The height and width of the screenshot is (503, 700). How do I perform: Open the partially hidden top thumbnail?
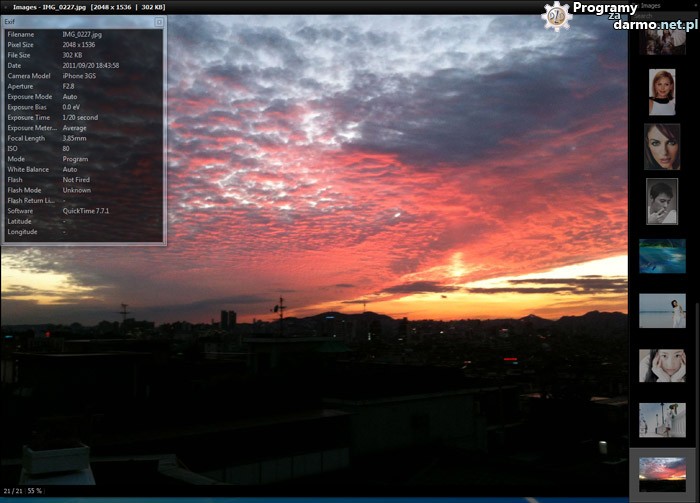tap(662, 41)
